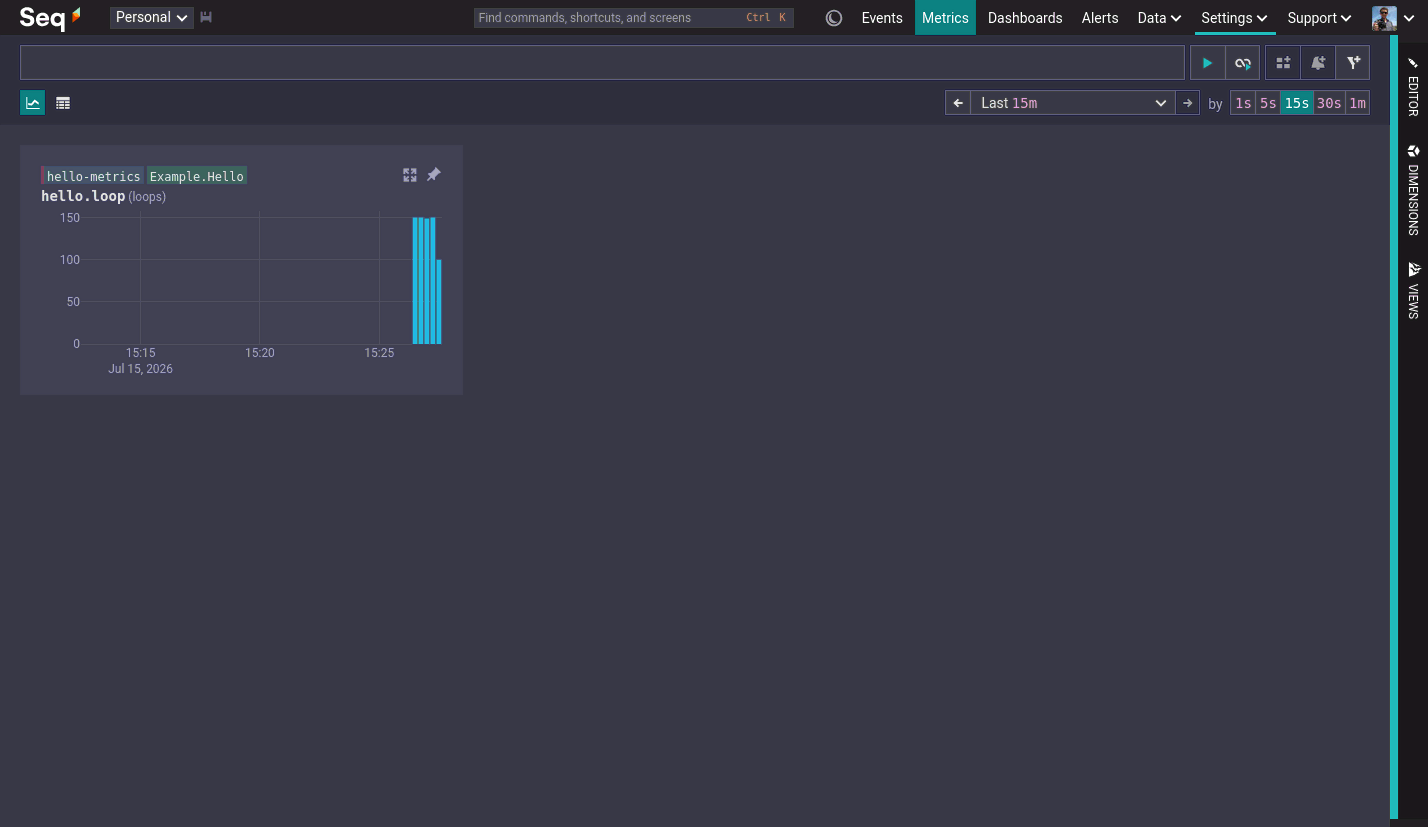Screen dimensions: 1428x827
Task: Set grouping interval to 1m
Action: click(1357, 103)
